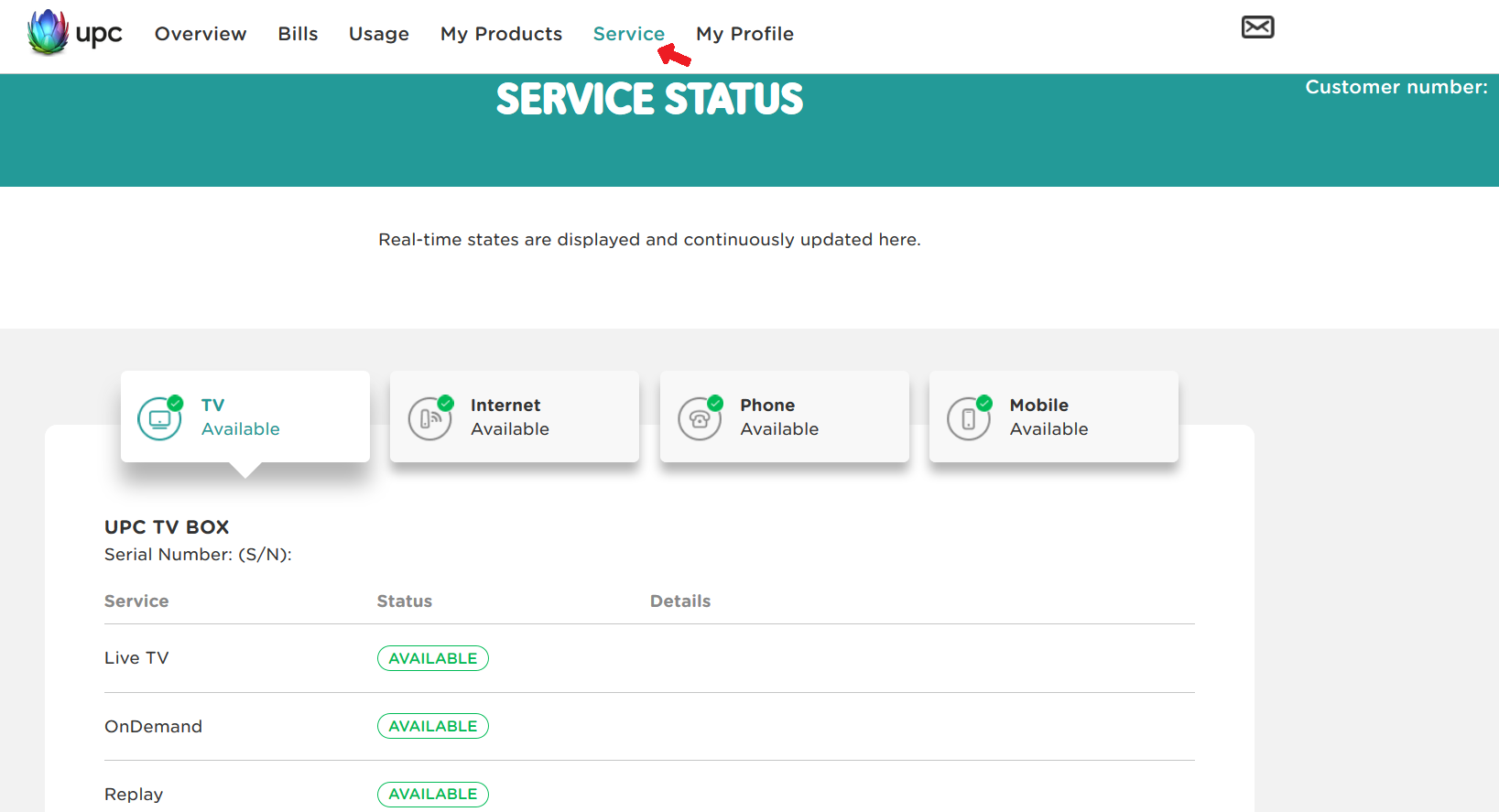The image size is (1499, 812).
Task: Click the OnDemand AVAILABLE badge
Action: pyautogui.click(x=433, y=726)
